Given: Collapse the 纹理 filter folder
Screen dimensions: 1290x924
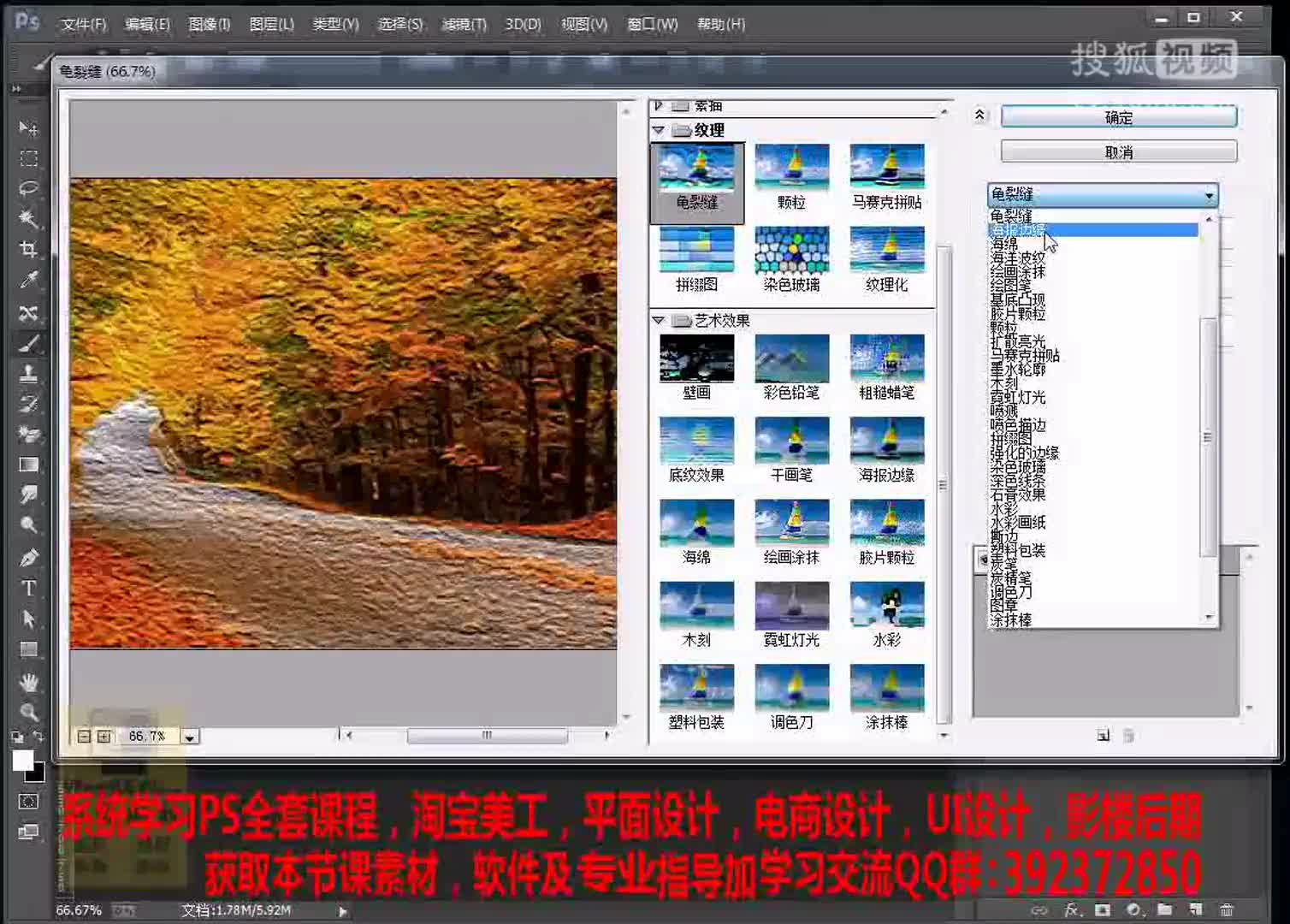Looking at the screenshot, I should [x=658, y=130].
